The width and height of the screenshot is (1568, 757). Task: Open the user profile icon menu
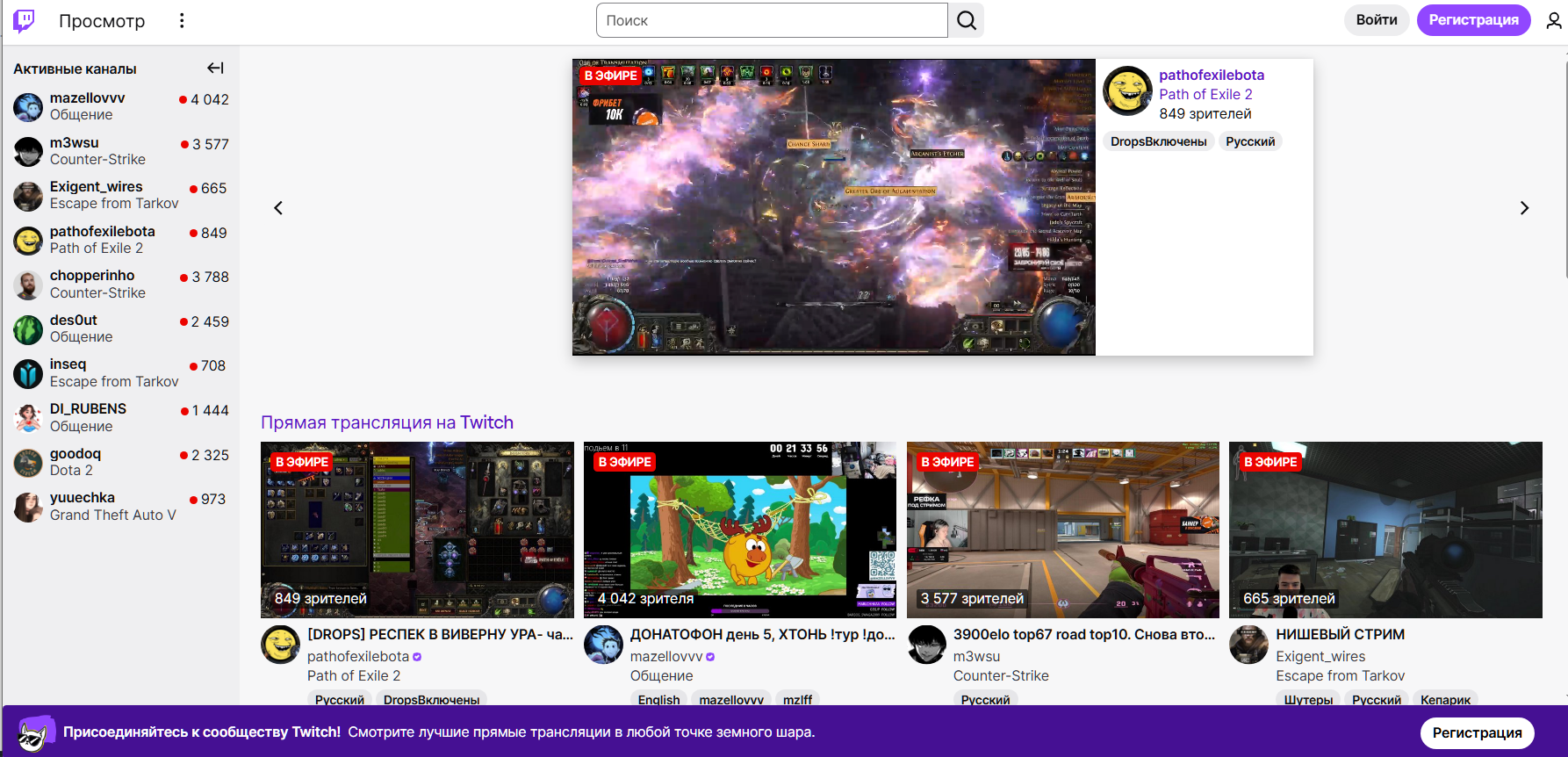coord(1553,20)
